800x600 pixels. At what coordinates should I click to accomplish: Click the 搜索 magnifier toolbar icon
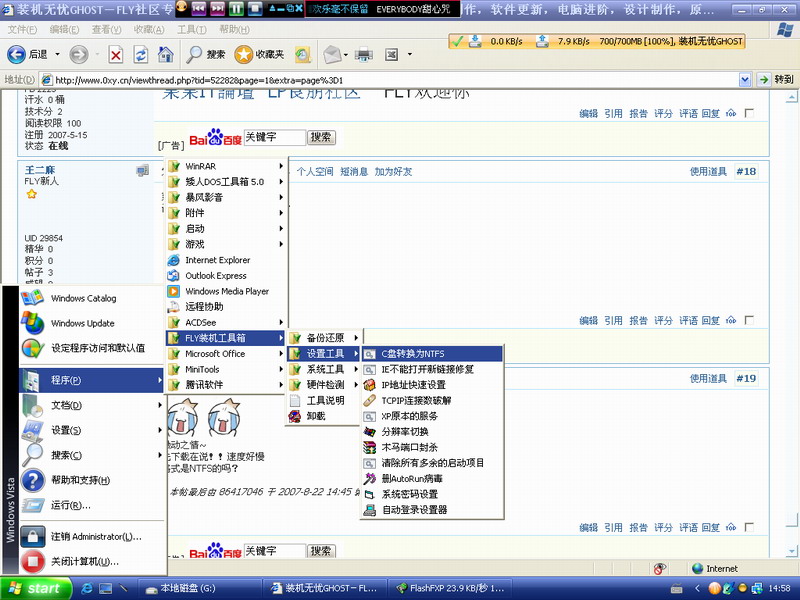click(194, 54)
